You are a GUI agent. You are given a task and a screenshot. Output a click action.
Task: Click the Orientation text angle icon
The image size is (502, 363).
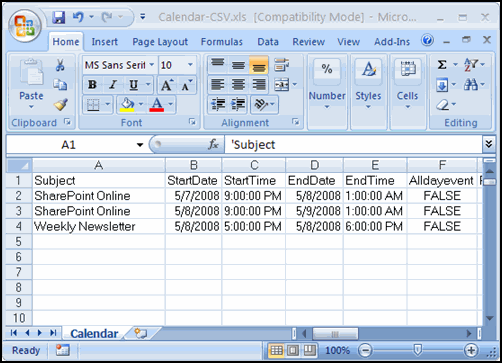click(261, 105)
